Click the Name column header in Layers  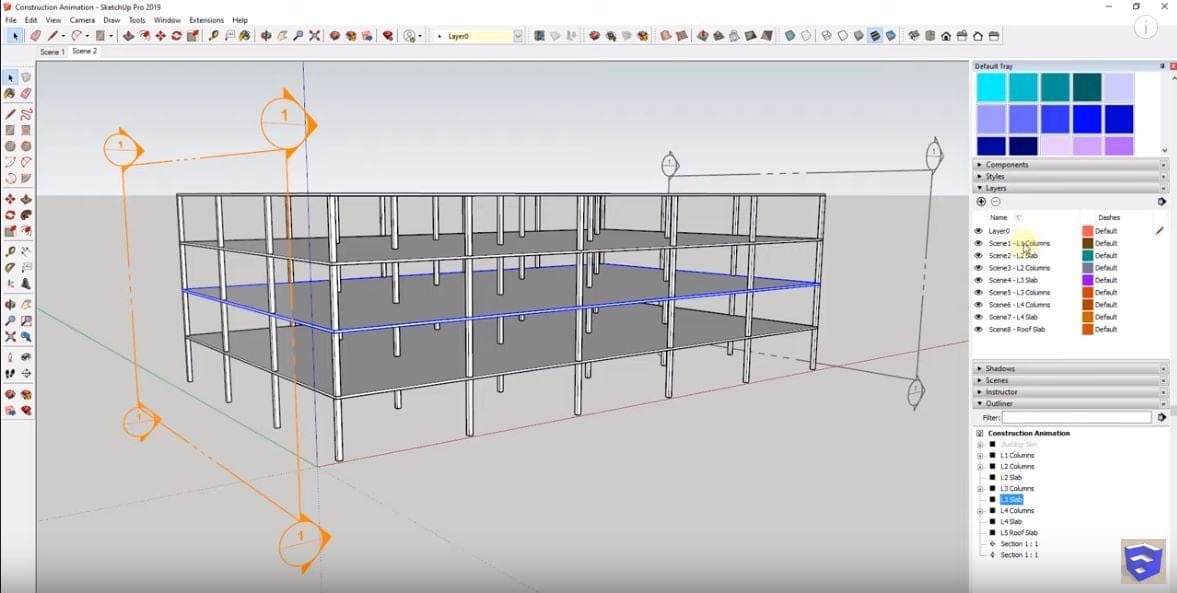[x=998, y=217]
